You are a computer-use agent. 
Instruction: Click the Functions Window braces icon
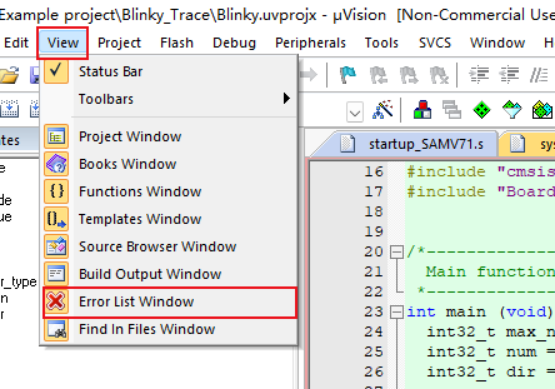(x=56, y=191)
